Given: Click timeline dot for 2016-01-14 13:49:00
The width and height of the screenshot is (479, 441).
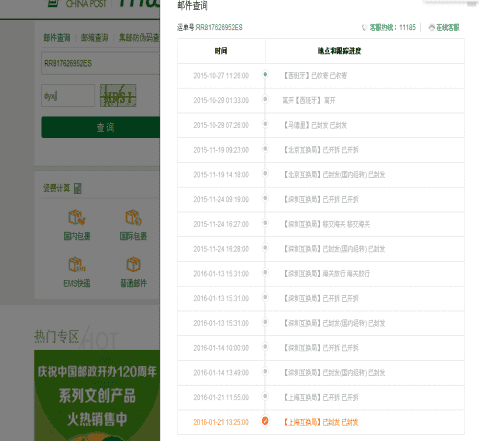Looking at the screenshot, I should point(265,371).
